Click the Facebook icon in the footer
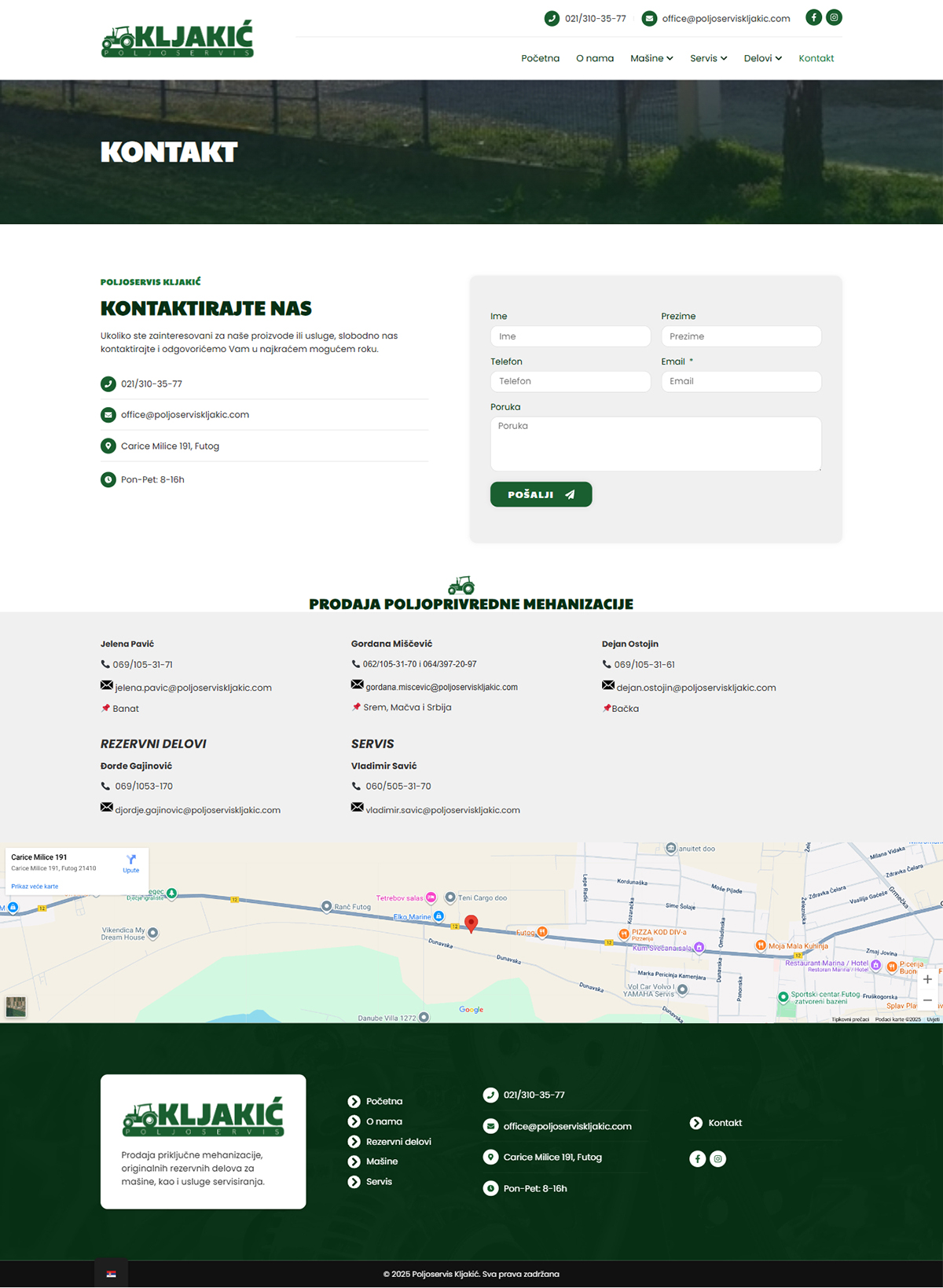The width and height of the screenshot is (943, 1288). point(697,1158)
